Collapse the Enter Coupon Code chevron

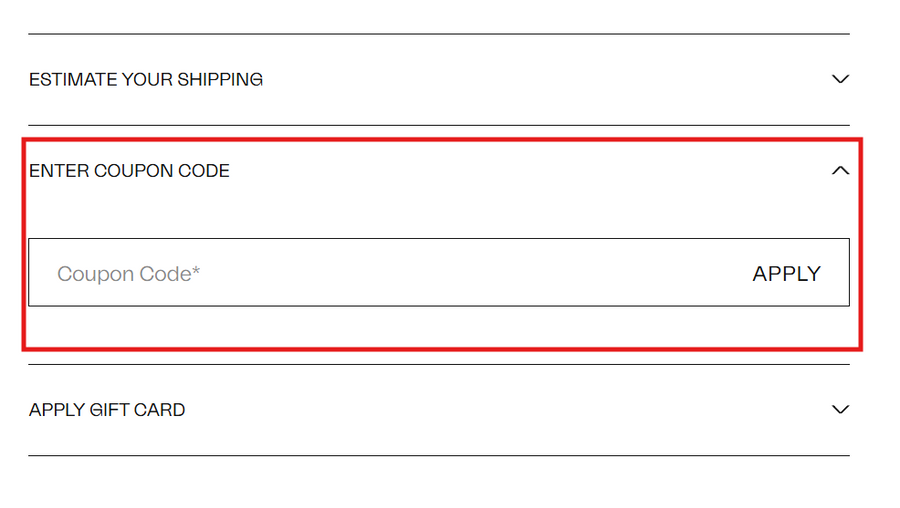point(840,171)
